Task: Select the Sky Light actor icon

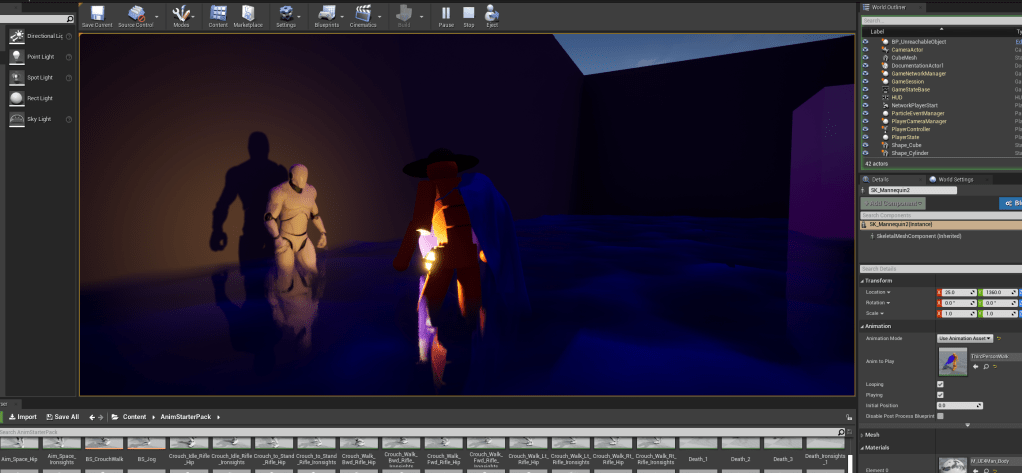Action: tap(17, 119)
